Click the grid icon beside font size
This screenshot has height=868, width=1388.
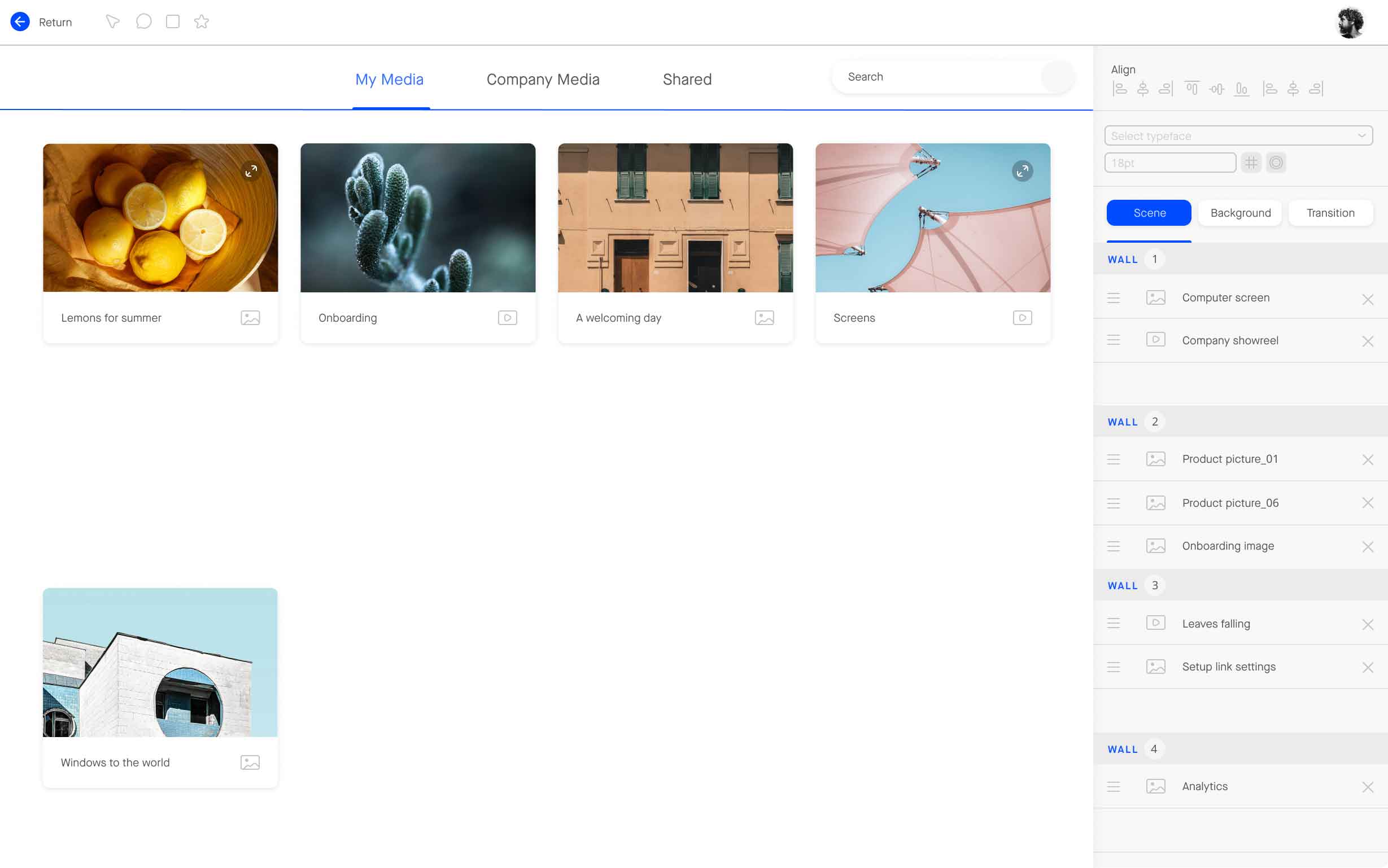pos(1251,163)
